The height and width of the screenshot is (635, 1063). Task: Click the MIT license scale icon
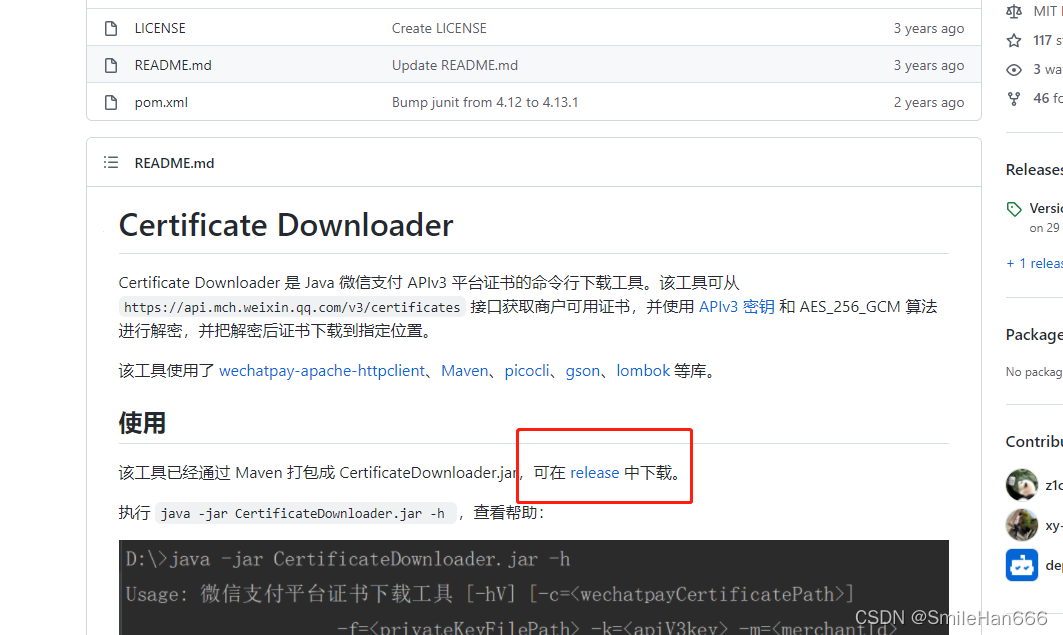pyautogui.click(x=1014, y=11)
